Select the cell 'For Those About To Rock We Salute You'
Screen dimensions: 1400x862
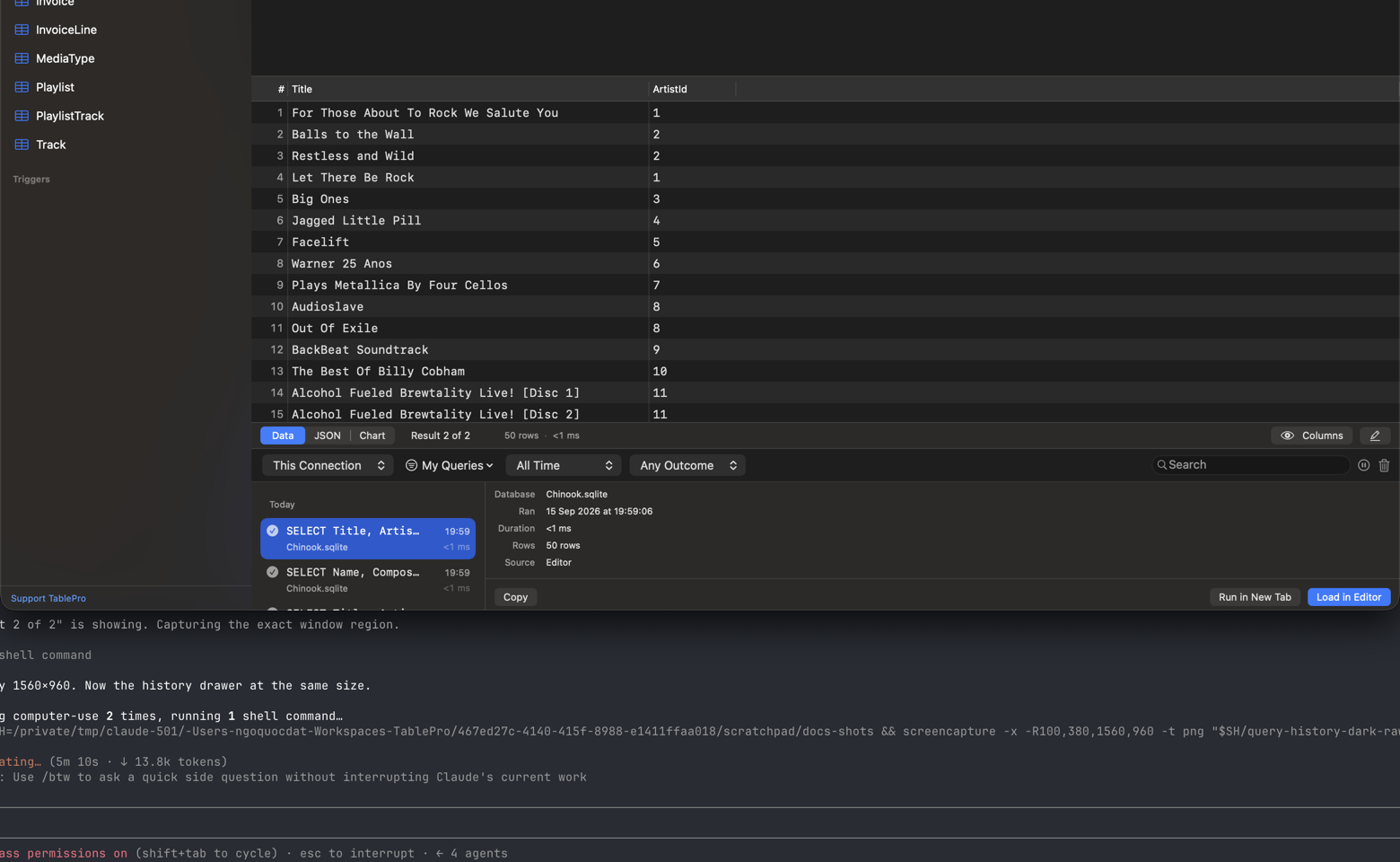[468, 113]
